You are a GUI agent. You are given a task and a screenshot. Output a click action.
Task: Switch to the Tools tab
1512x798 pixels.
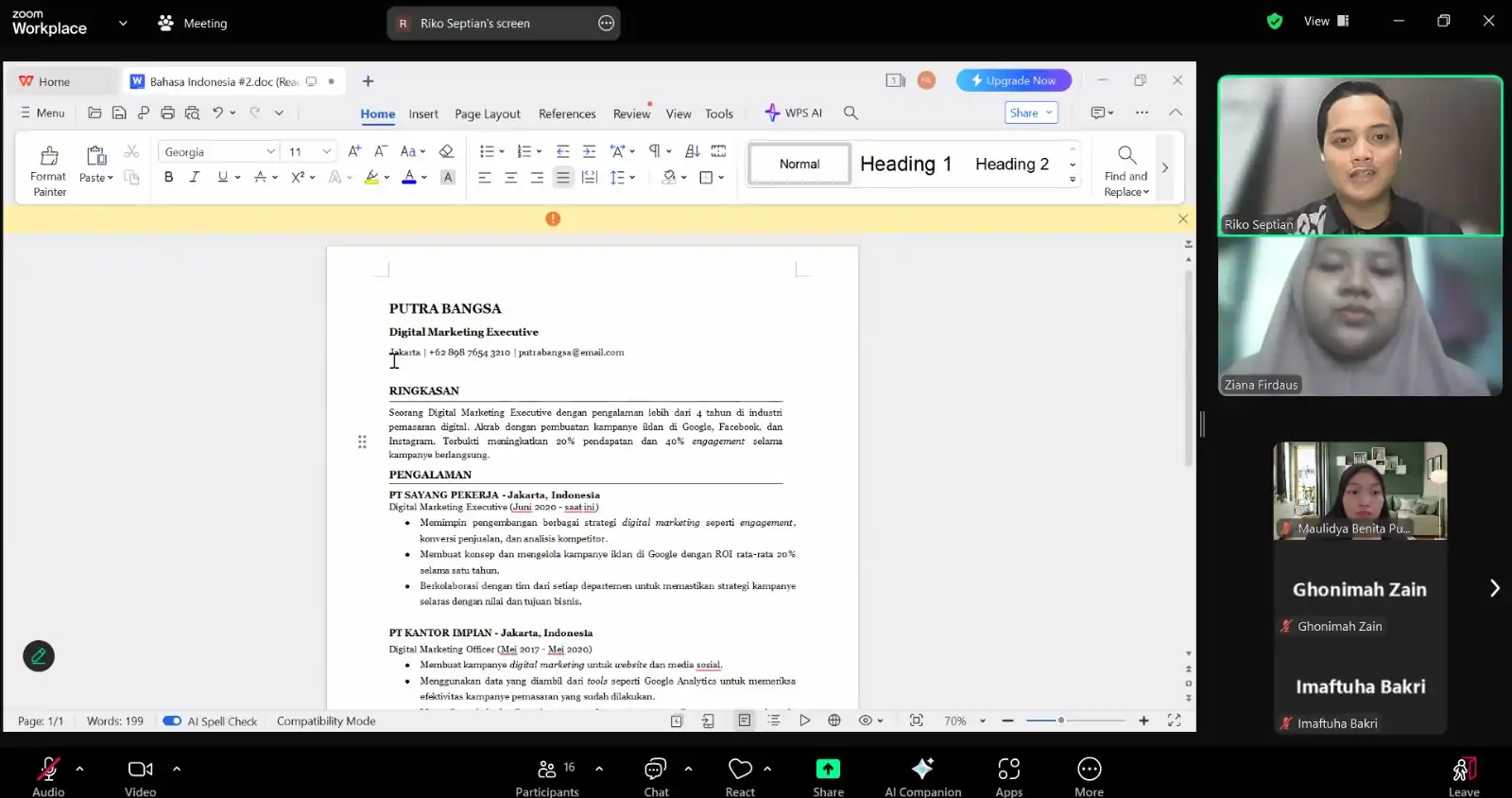click(x=719, y=113)
